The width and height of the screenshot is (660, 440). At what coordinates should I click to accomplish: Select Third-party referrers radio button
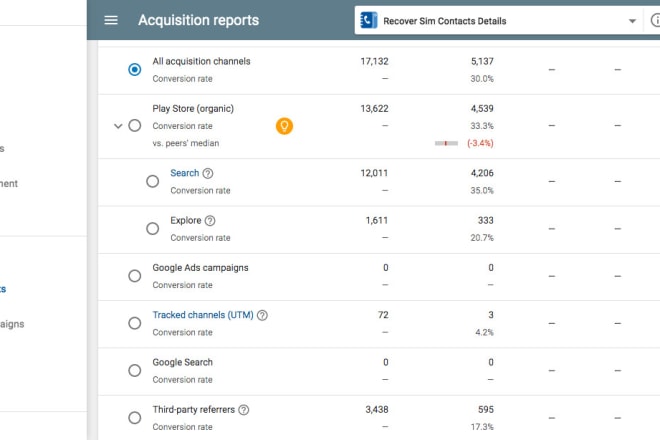click(135, 418)
